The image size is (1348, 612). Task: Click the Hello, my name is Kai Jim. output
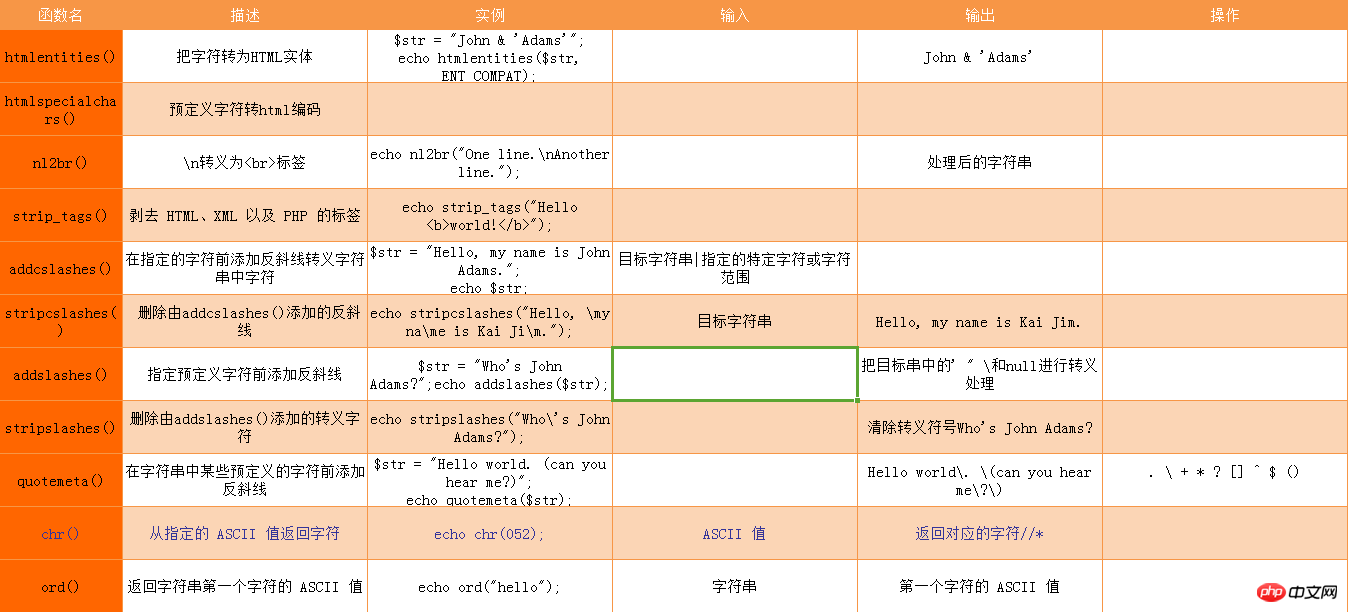point(980,321)
